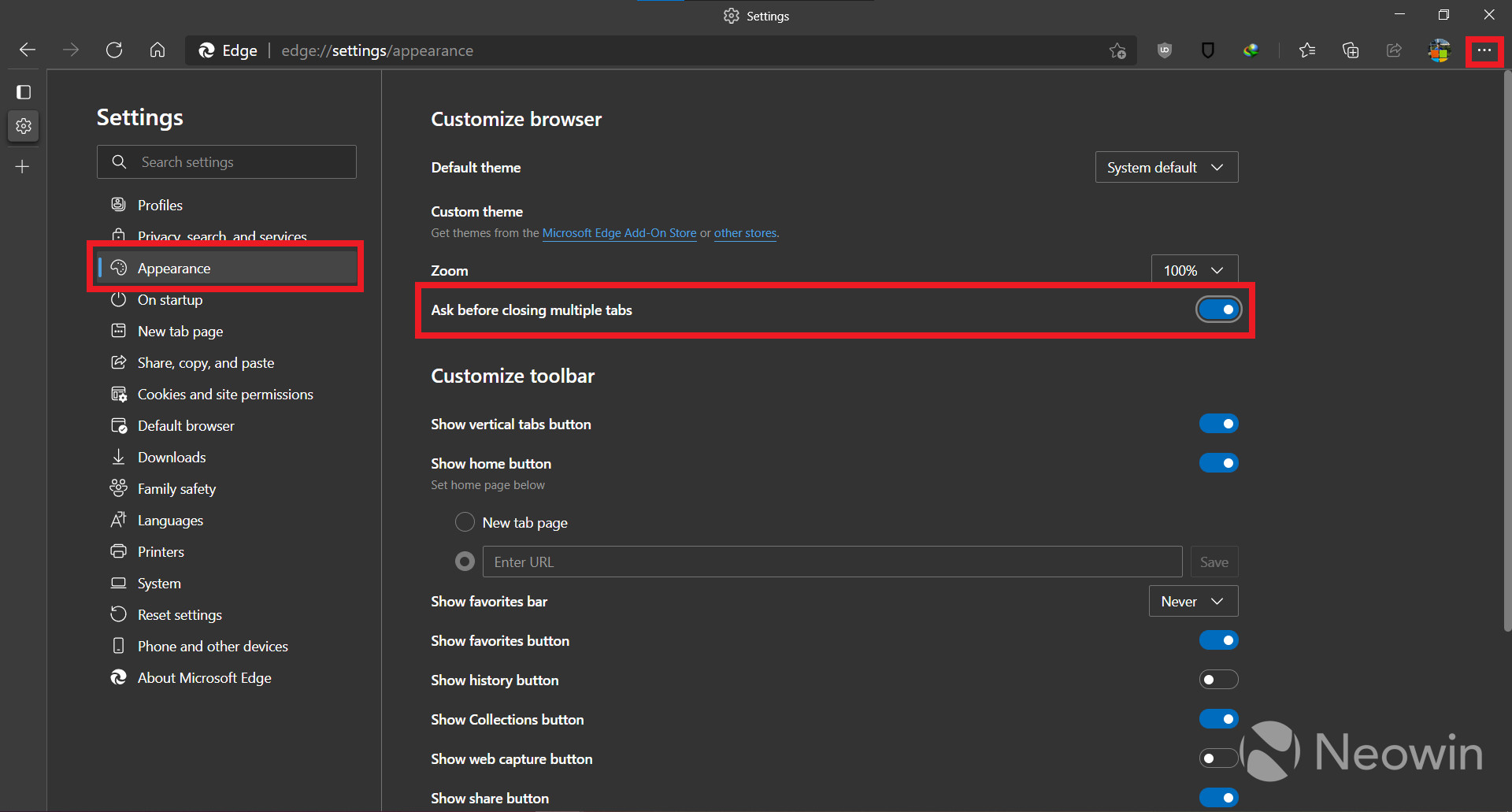The height and width of the screenshot is (812, 1512).
Task: Click the Microsoft Edge Add-On Store link
Action: (619, 233)
